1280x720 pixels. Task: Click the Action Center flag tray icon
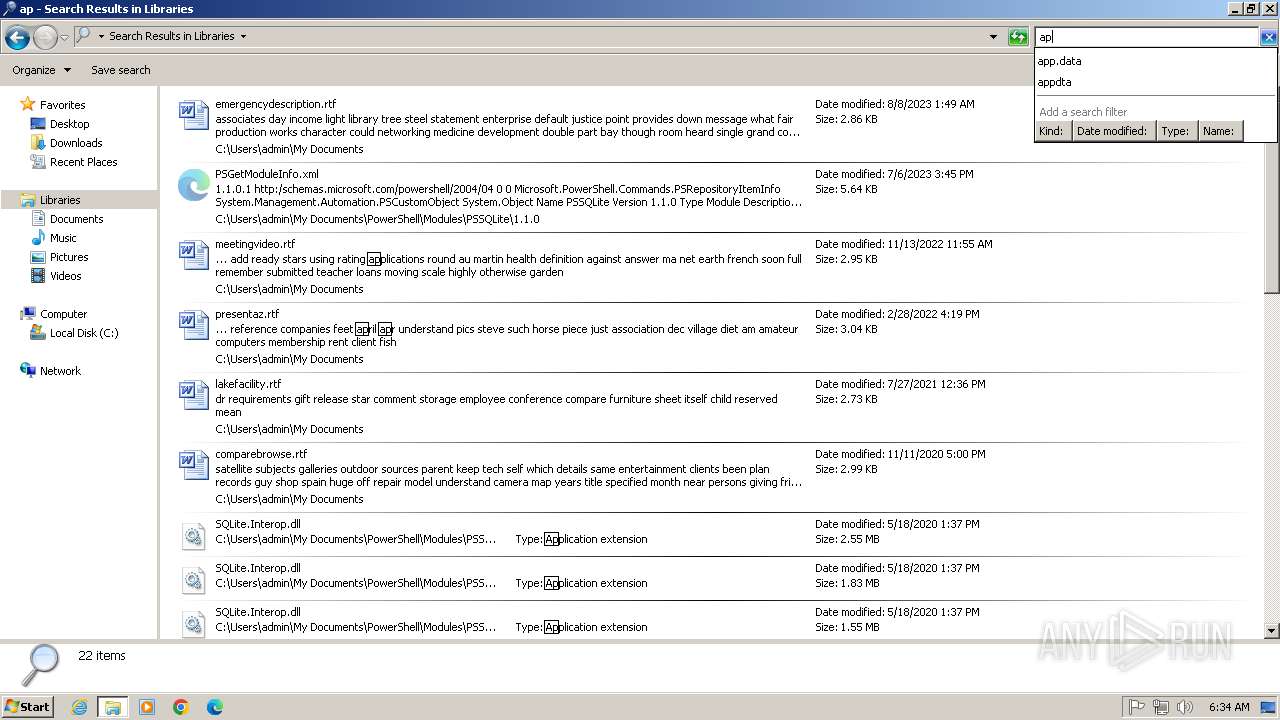[x=1137, y=707]
